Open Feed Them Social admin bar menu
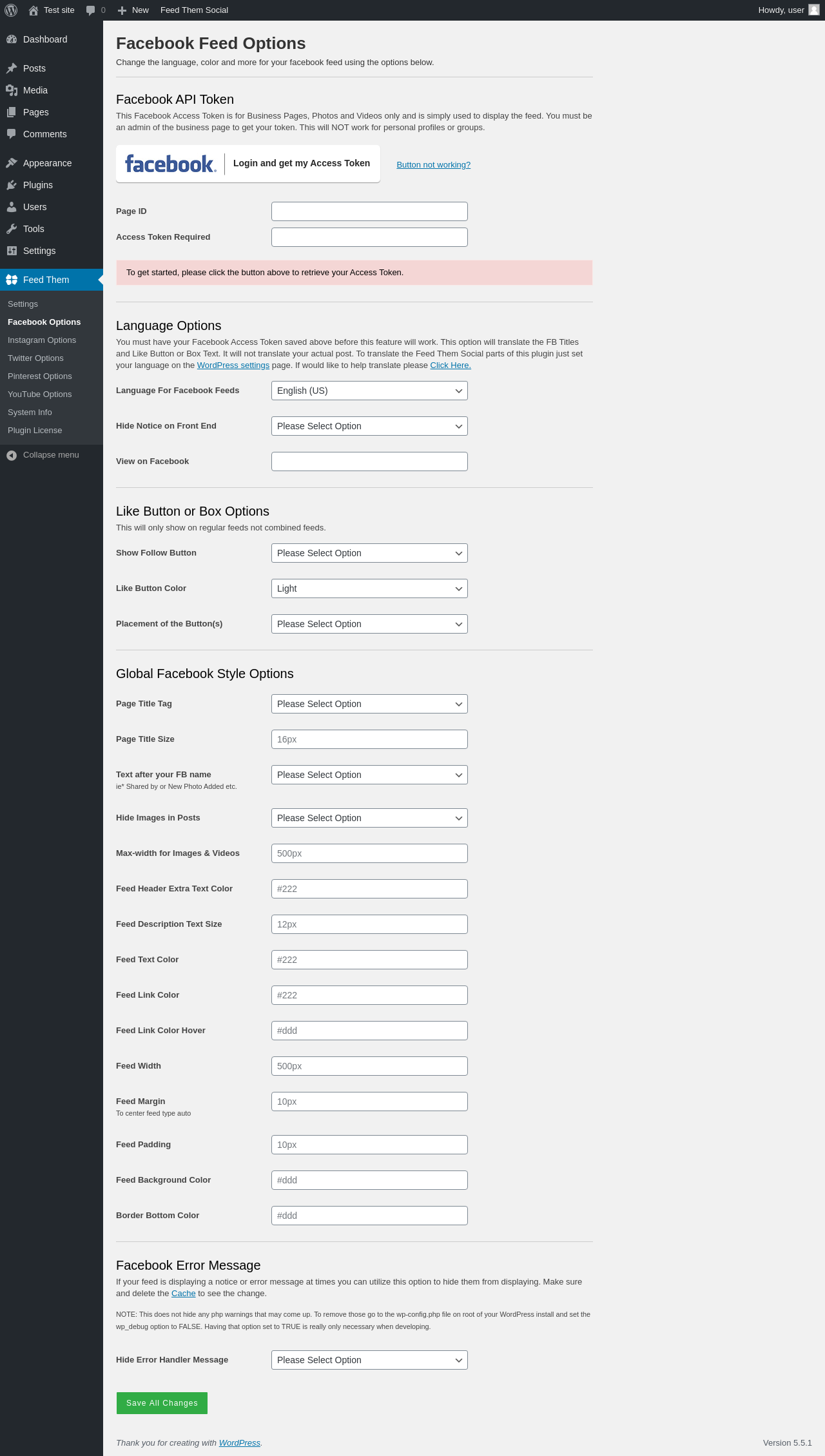Screen dimensions: 825x1456 [x=194, y=10]
